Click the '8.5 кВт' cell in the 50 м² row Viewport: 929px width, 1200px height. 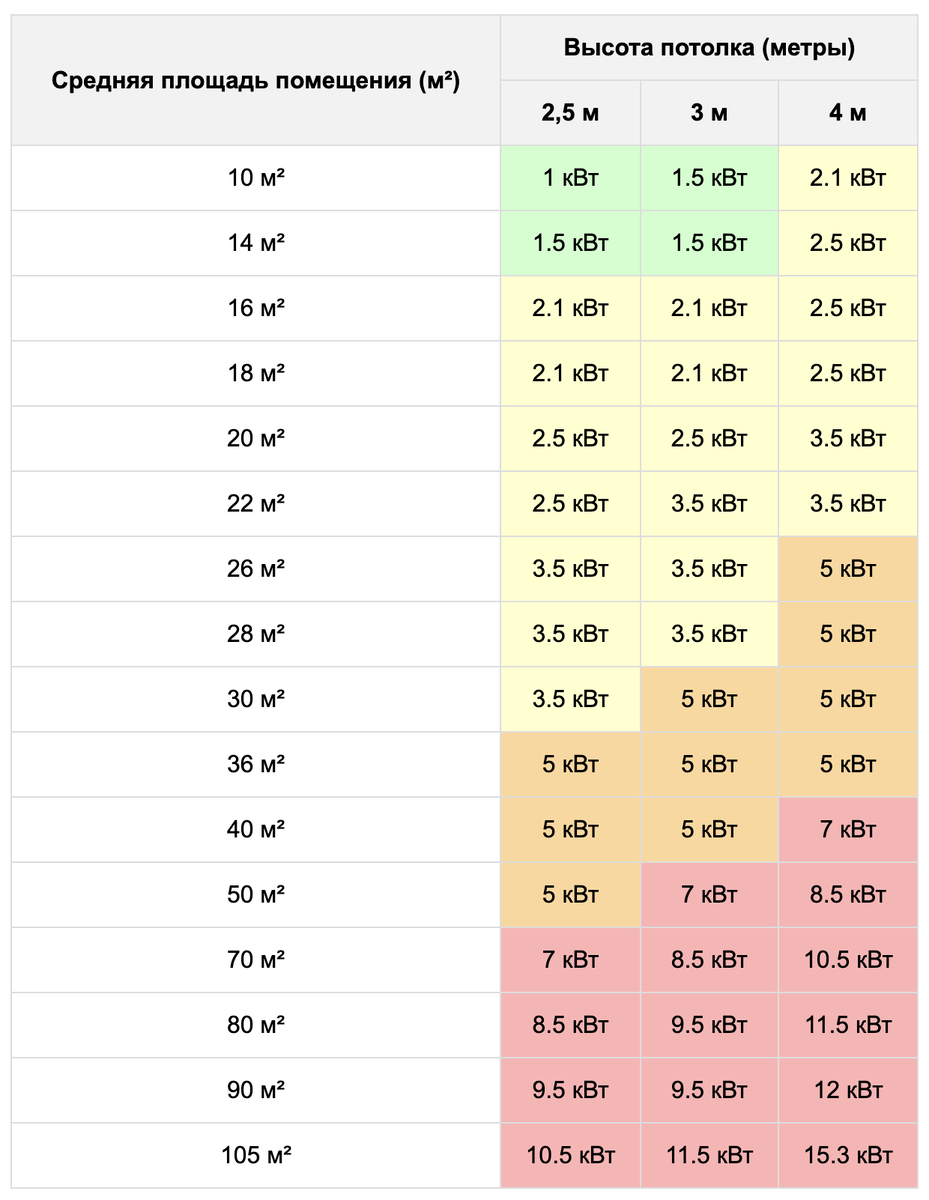coord(848,895)
